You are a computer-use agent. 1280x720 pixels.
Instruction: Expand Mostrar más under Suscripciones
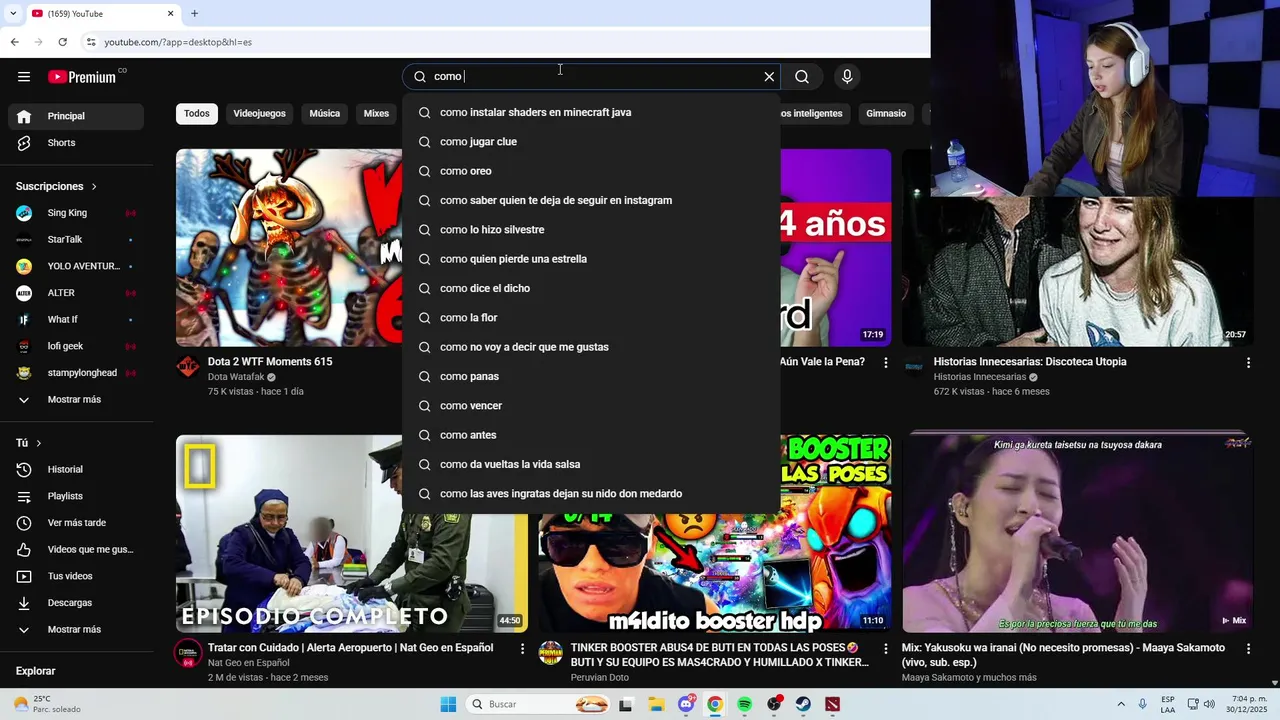[76, 400]
